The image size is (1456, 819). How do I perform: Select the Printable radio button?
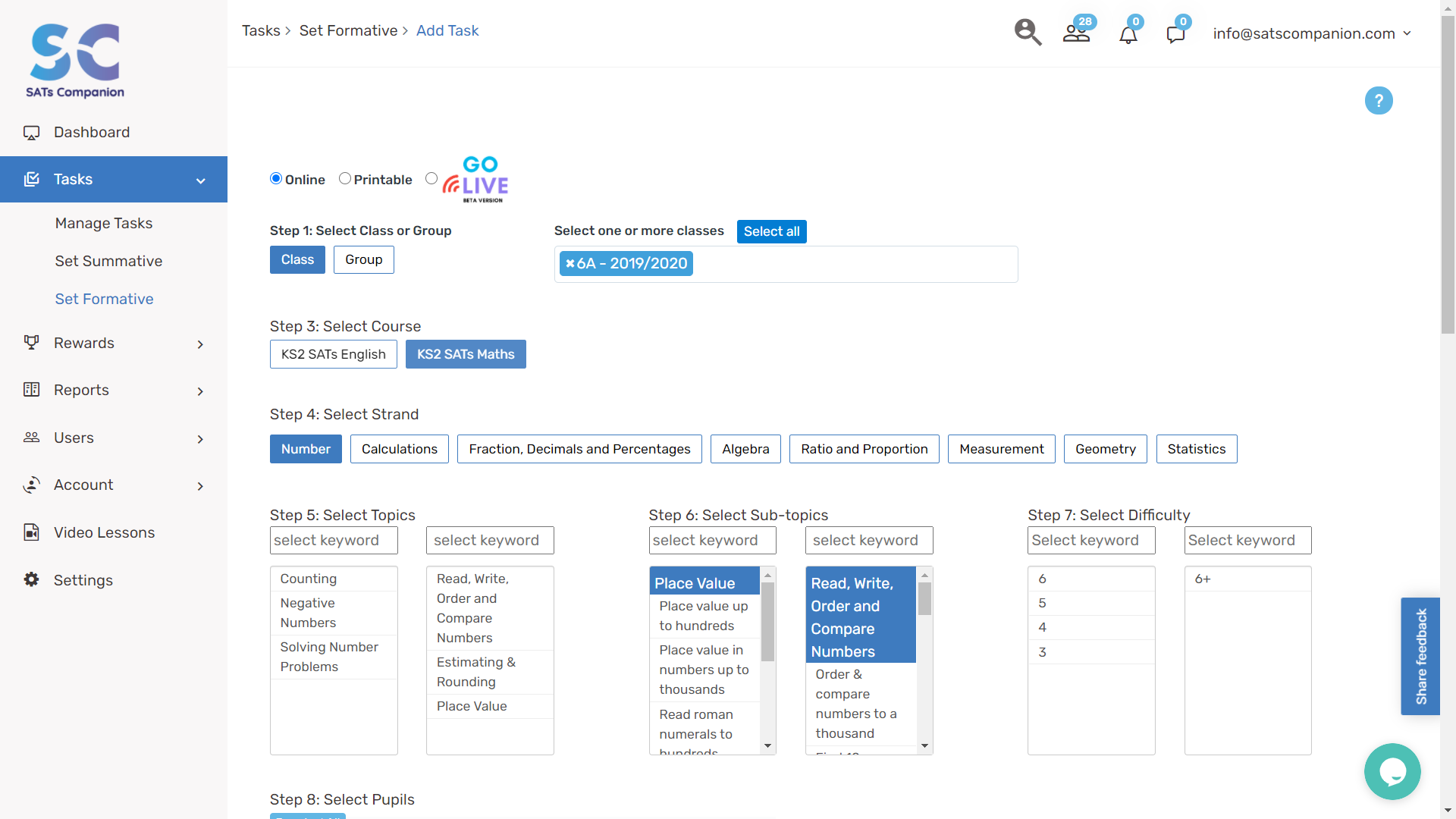tap(345, 178)
